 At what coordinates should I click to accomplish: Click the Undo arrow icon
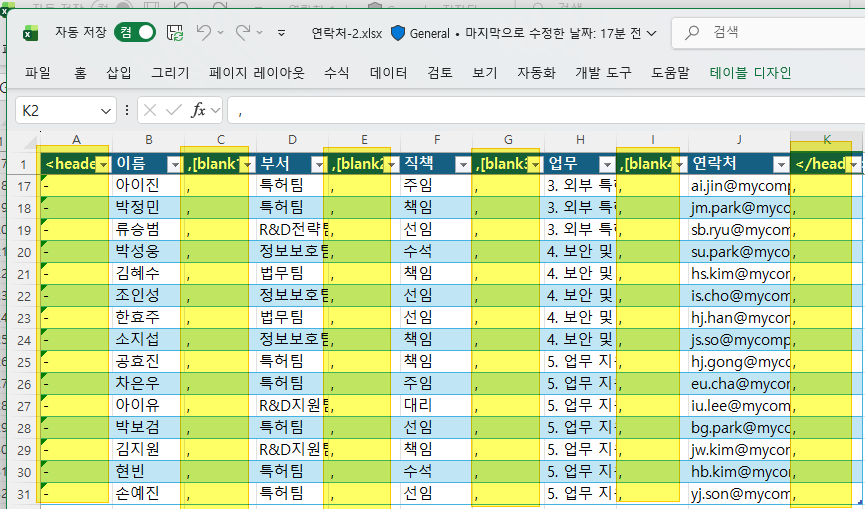[x=204, y=33]
